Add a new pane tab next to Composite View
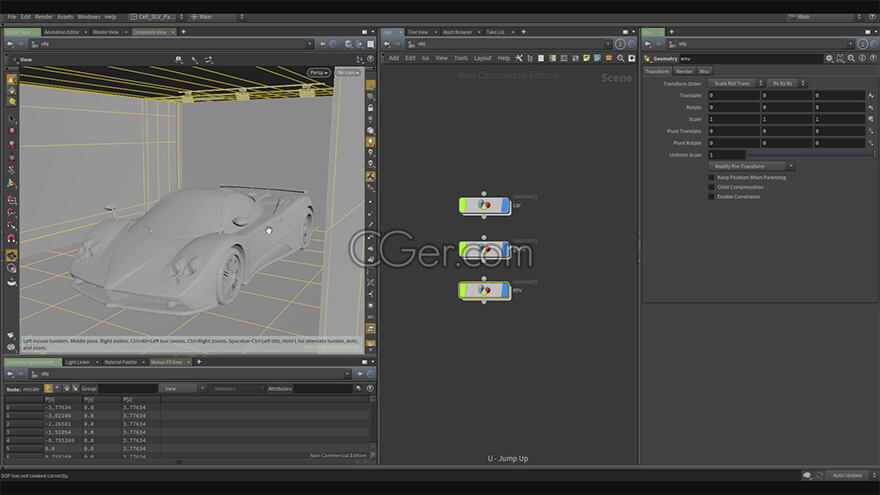Viewport: 880px width, 495px height. pos(184,32)
